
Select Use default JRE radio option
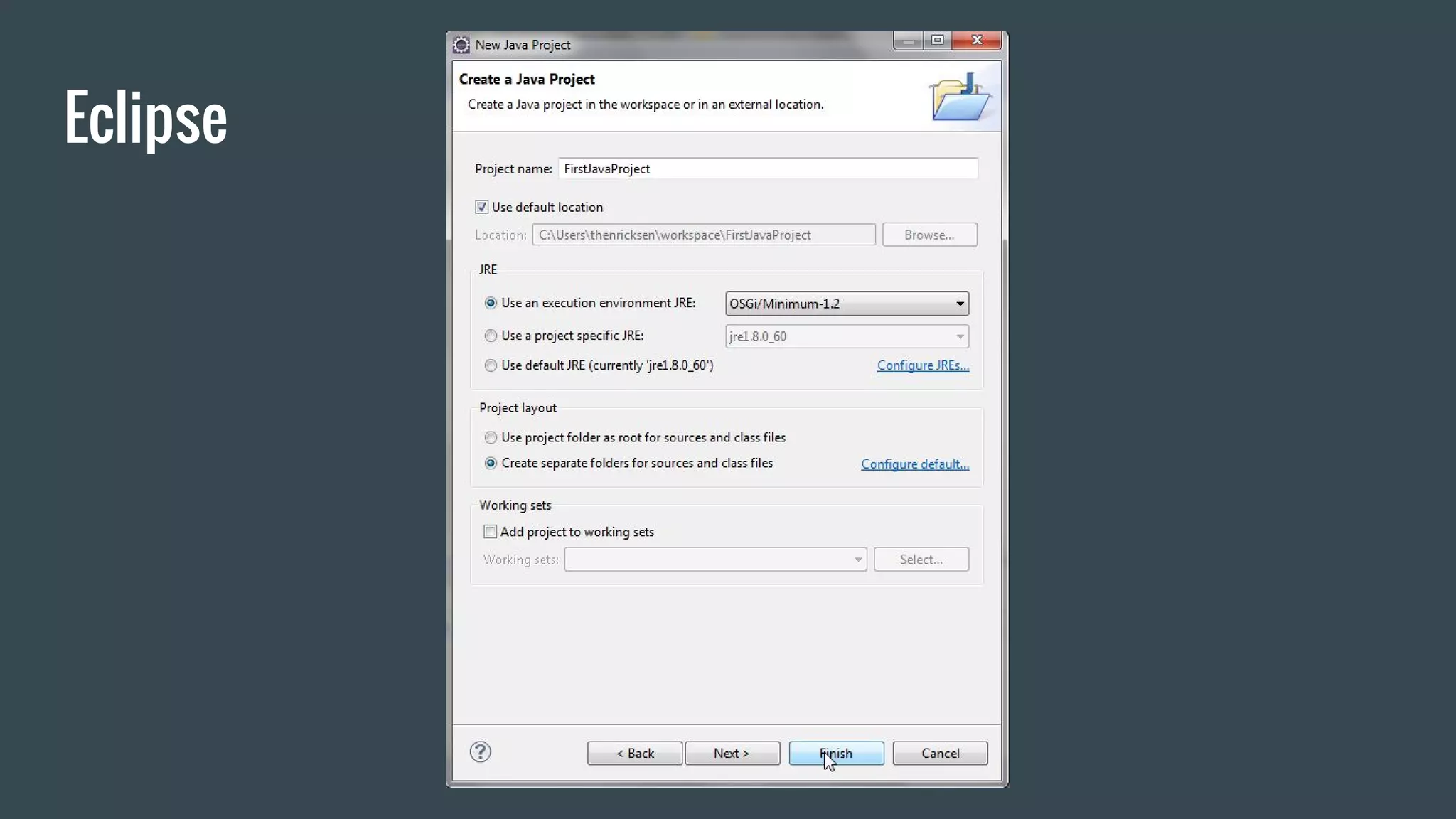pyautogui.click(x=491, y=365)
